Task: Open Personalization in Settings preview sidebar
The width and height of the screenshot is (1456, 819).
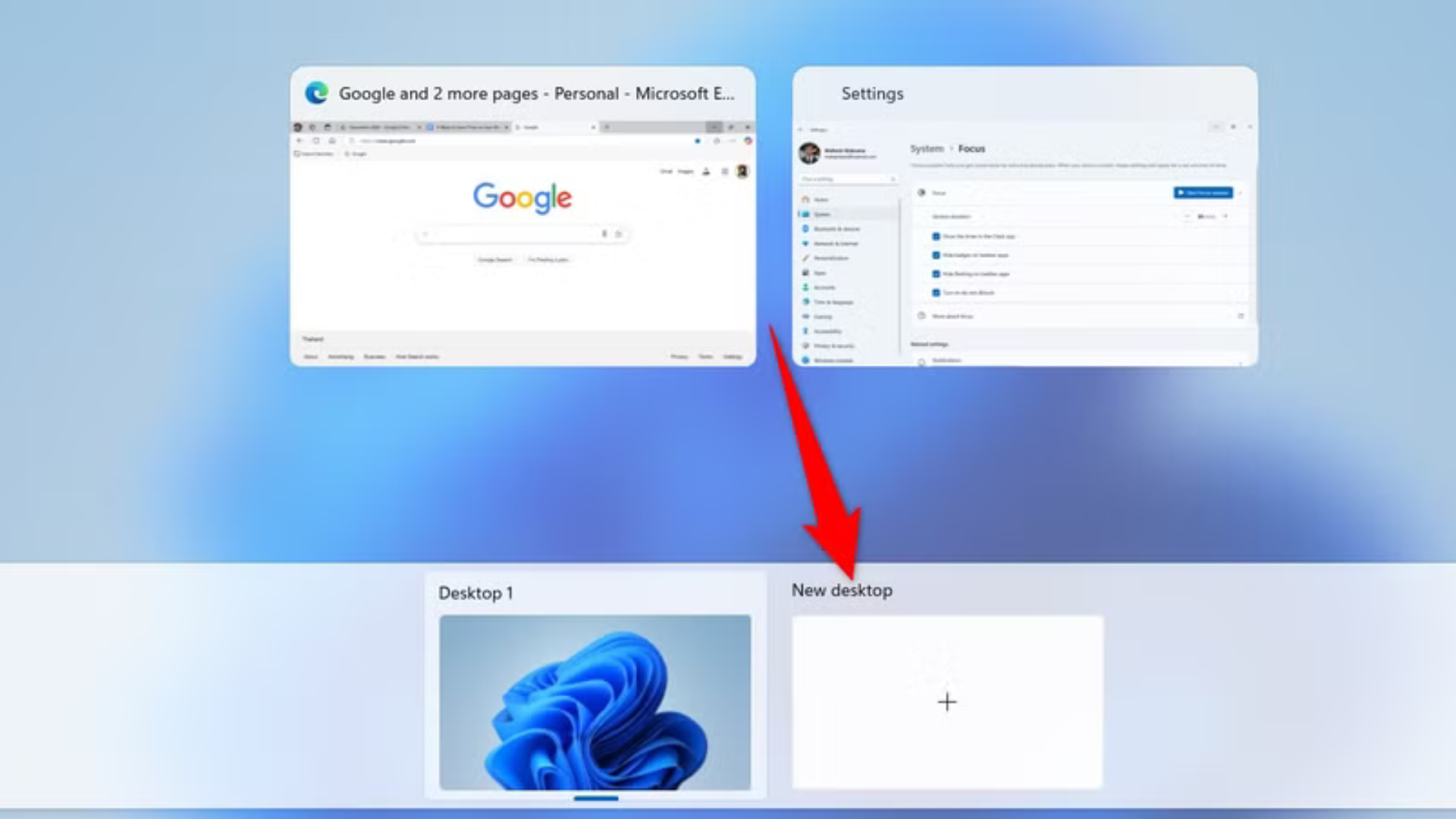Action: click(x=848, y=258)
